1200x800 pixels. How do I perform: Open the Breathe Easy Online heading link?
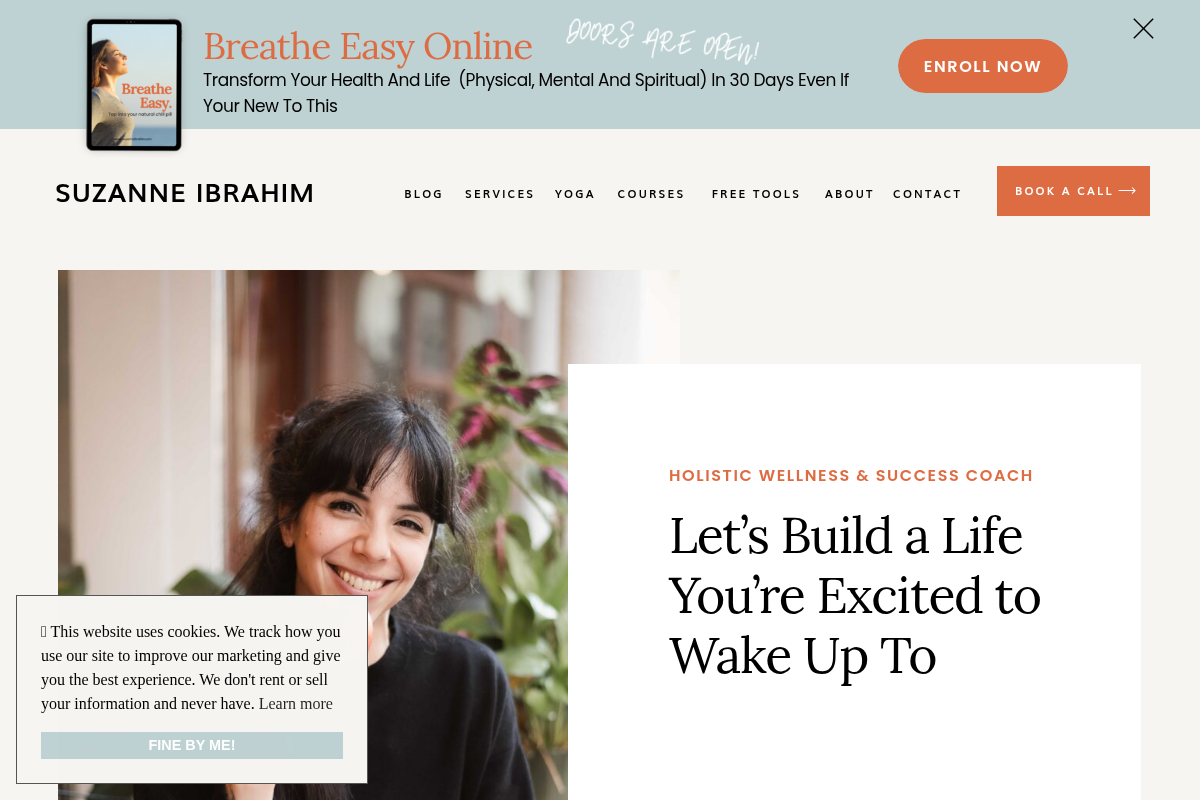pos(368,46)
